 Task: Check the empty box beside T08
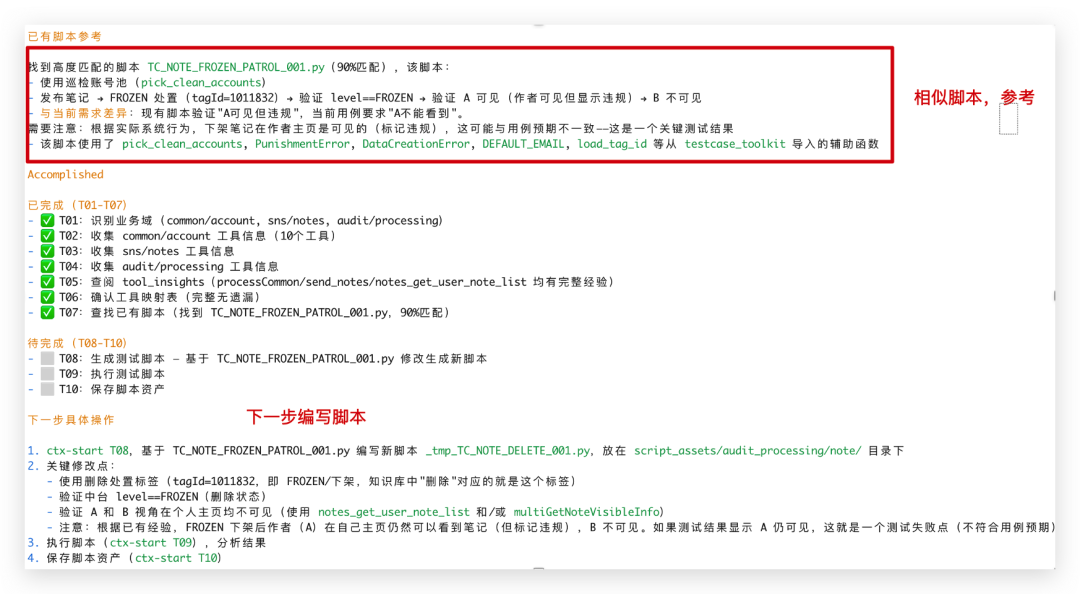click(47, 358)
